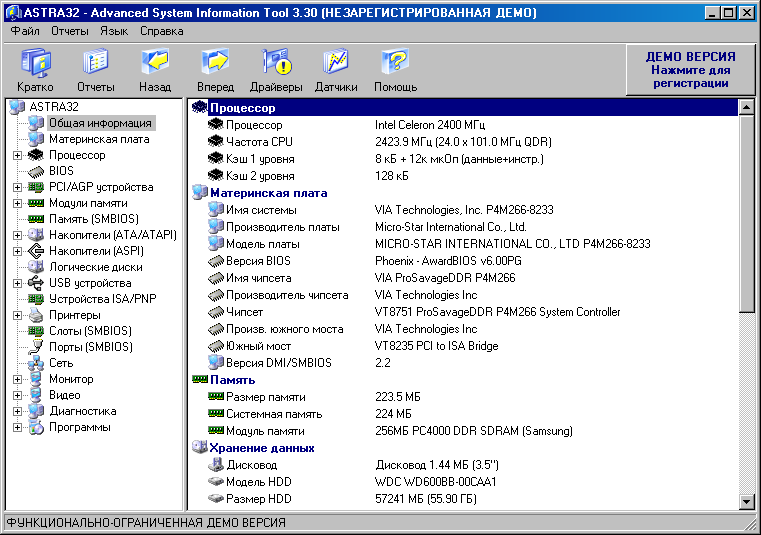Select the ASTRA32 root computer icon
Image resolution: width=761 pixels, height=535 pixels.
pos(17,107)
